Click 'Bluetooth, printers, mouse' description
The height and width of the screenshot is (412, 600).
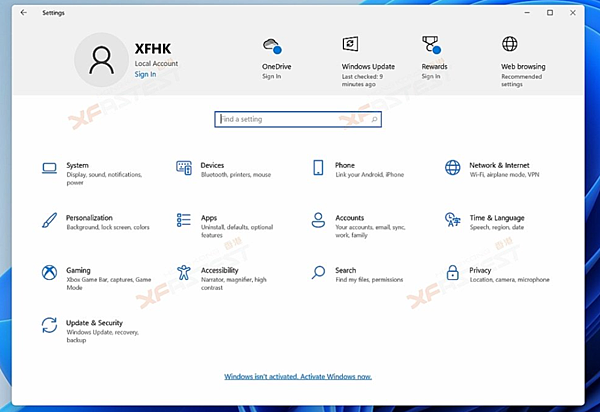[236, 175]
